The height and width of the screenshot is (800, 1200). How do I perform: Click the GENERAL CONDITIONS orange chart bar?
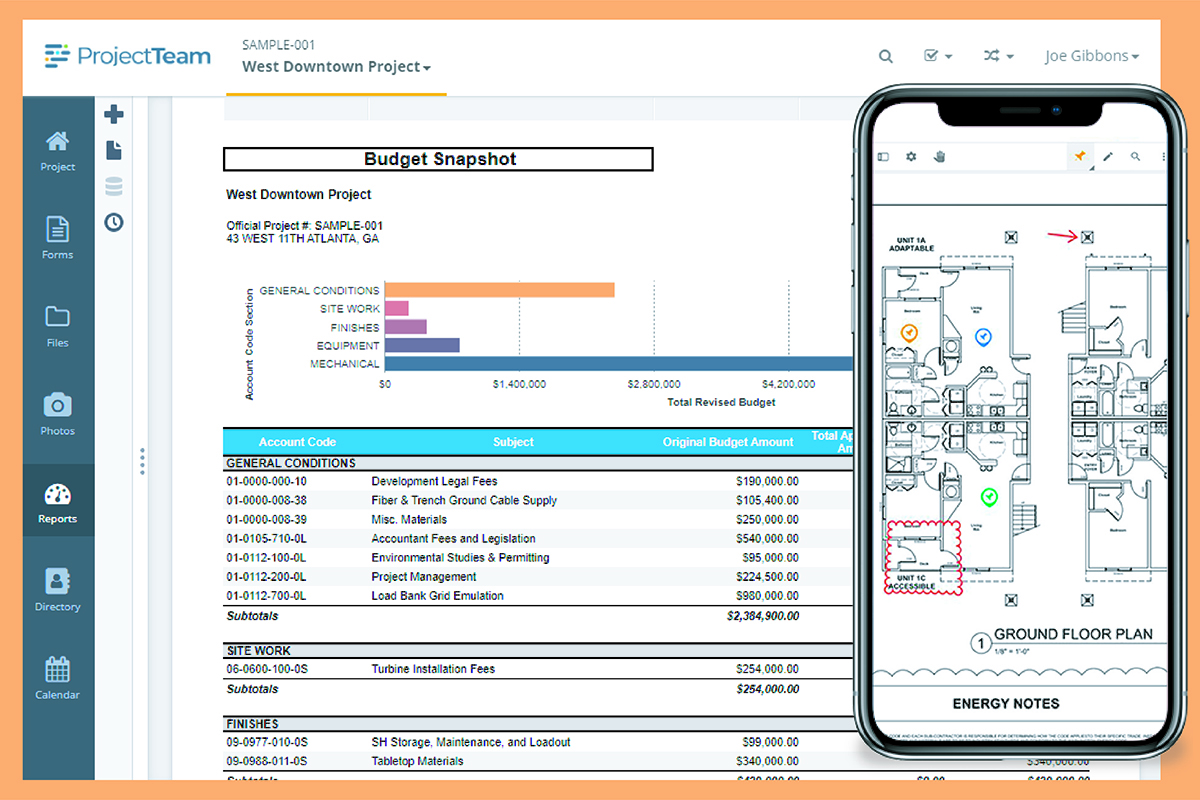click(x=499, y=290)
